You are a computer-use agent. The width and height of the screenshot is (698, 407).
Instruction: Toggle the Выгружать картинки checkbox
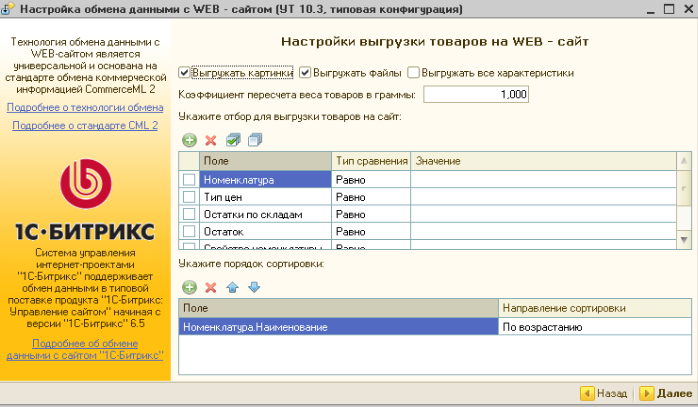184,73
